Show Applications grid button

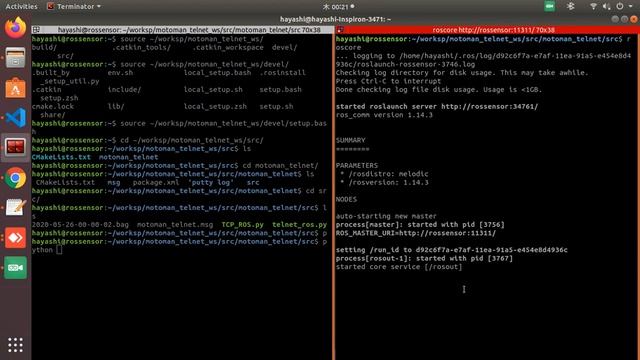(x=15, y=345)
